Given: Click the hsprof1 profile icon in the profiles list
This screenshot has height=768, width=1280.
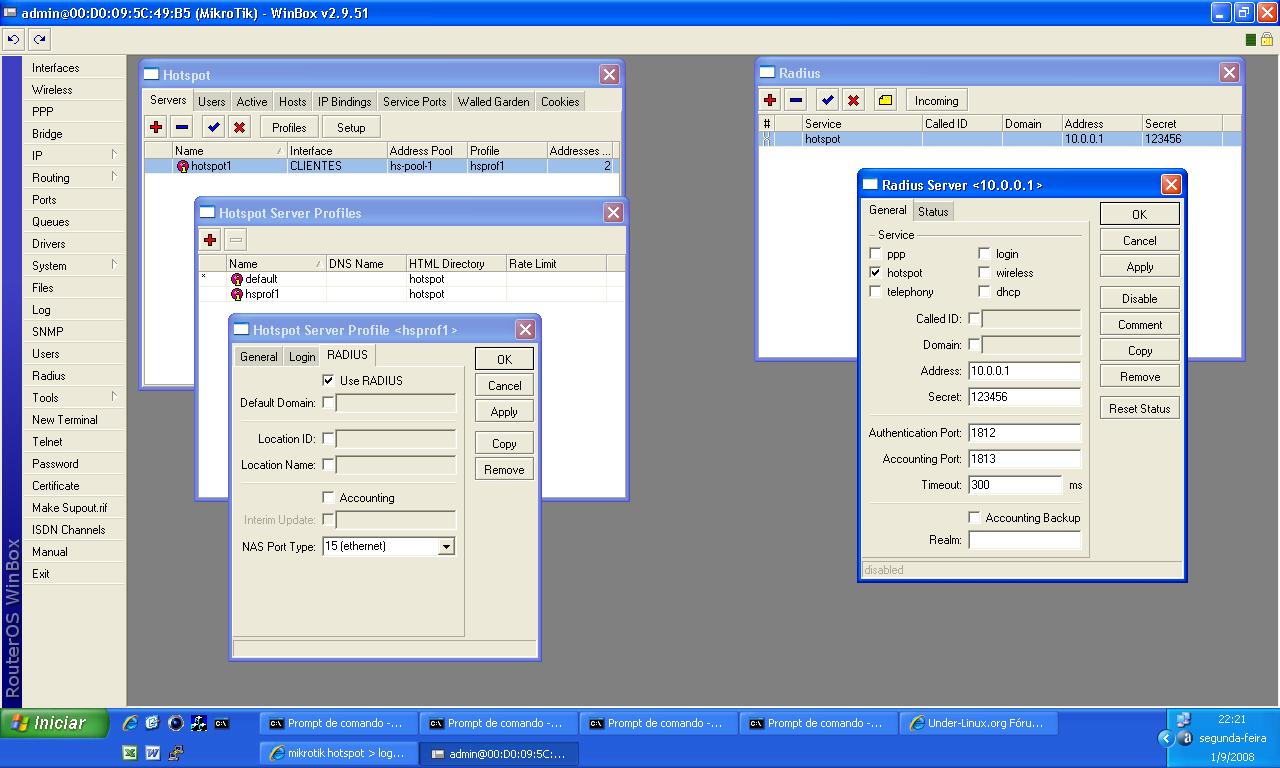Looking at the screenshot, I should click(237, 294).
